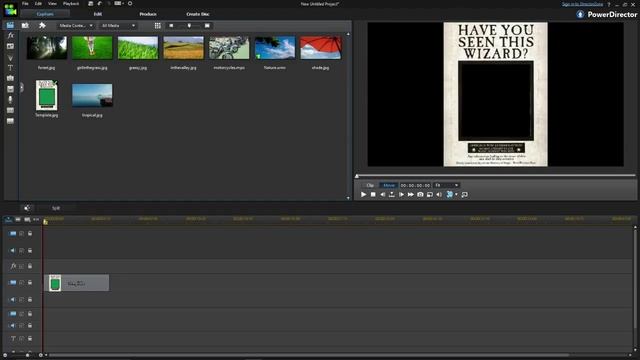Click the library thumbnail size slider
The image size is (640, 360).
point(189,25)
